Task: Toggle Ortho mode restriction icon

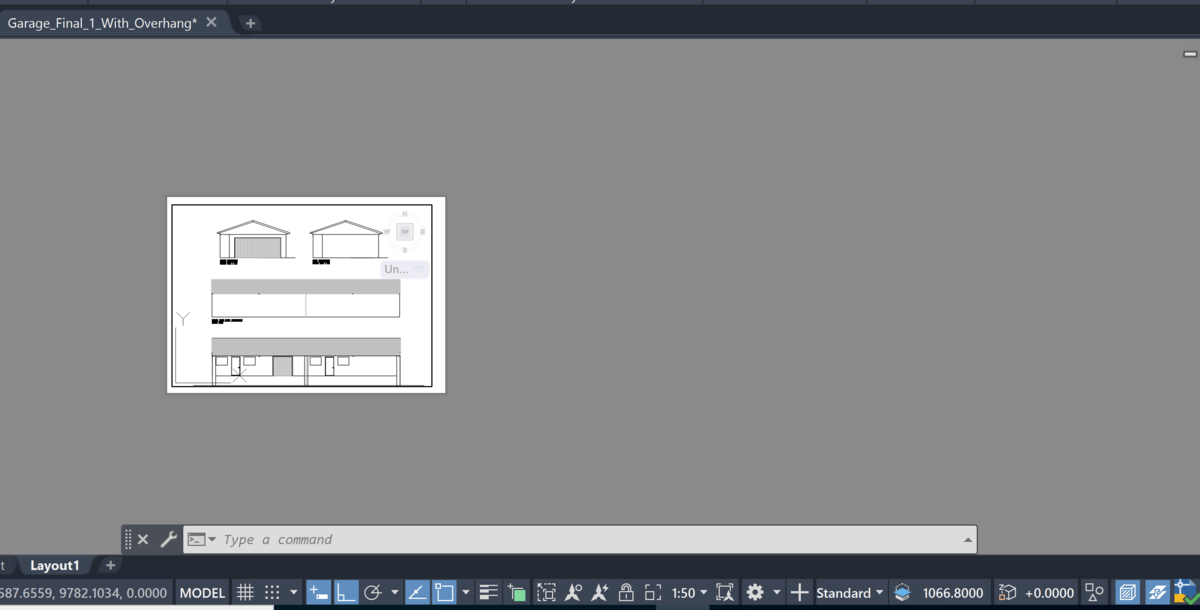Action: 346,593
